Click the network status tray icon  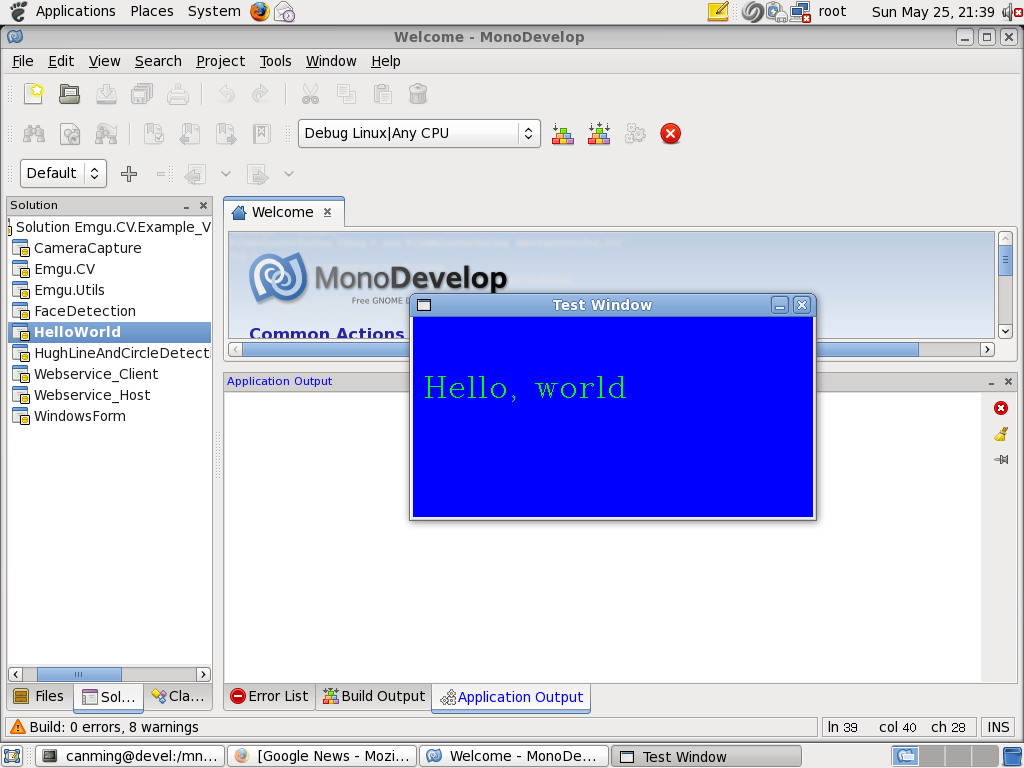coord(800,12)
